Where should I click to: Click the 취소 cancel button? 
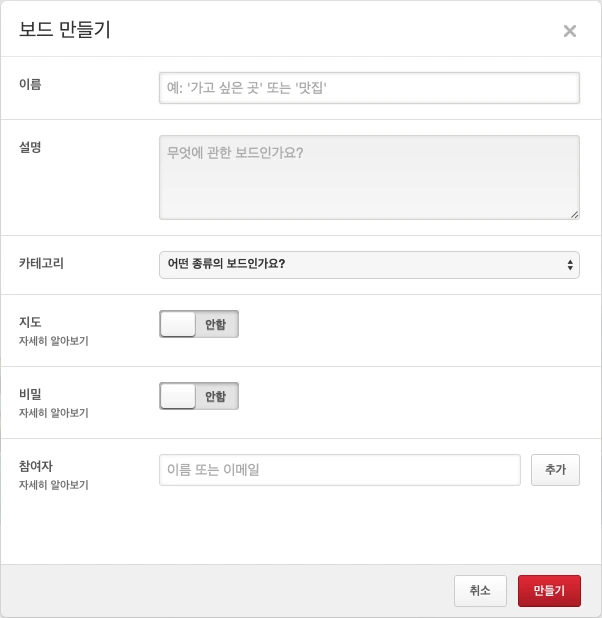[x=480, y=591]
